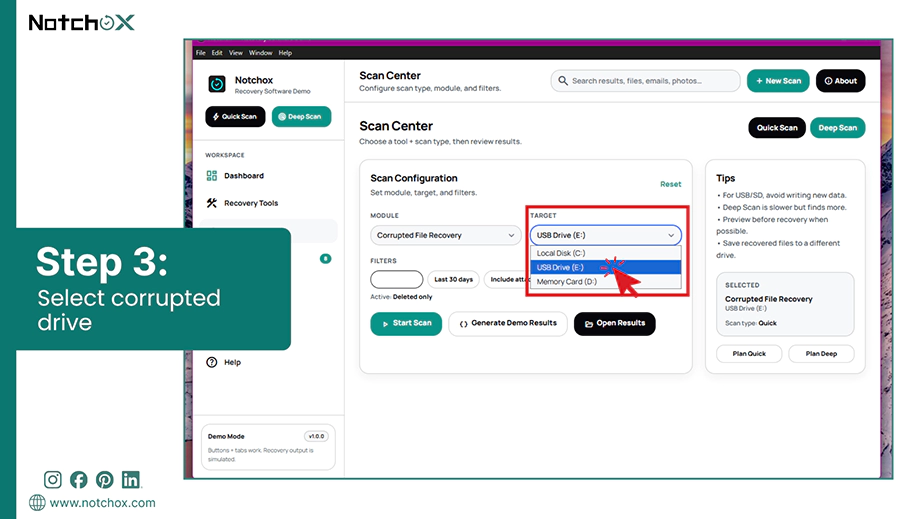Expand the Module dropdown Corrupted File Recovery
Viewport: 922px width, 519px height.
[x=446, y=235]
